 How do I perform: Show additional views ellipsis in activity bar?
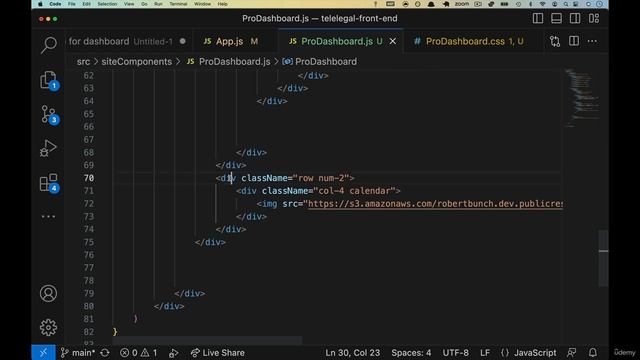pos(48,216)
